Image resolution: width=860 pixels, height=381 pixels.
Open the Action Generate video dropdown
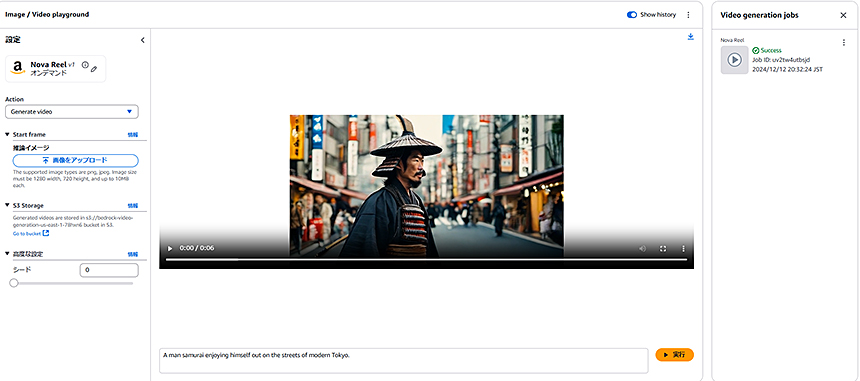pos(72,111)
